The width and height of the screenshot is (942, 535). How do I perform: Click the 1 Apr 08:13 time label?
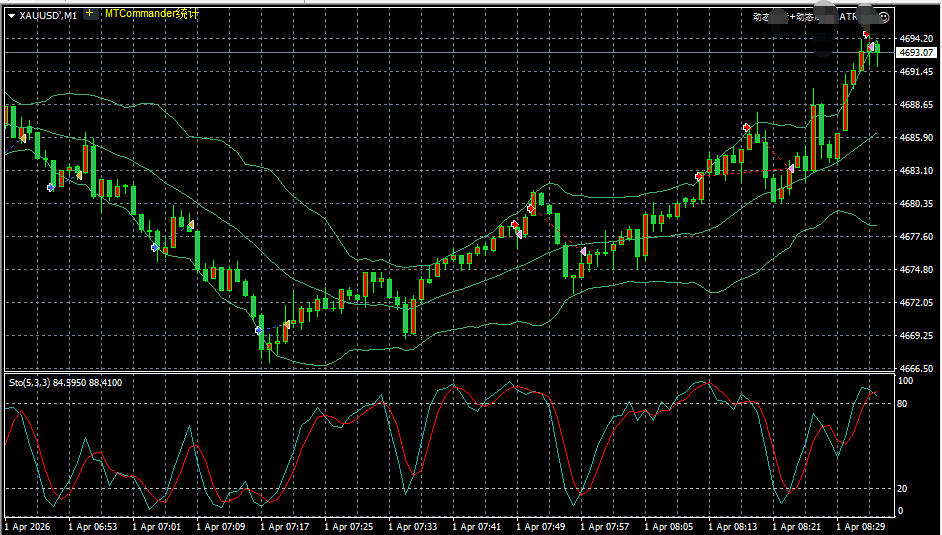[x=733, y=527]
